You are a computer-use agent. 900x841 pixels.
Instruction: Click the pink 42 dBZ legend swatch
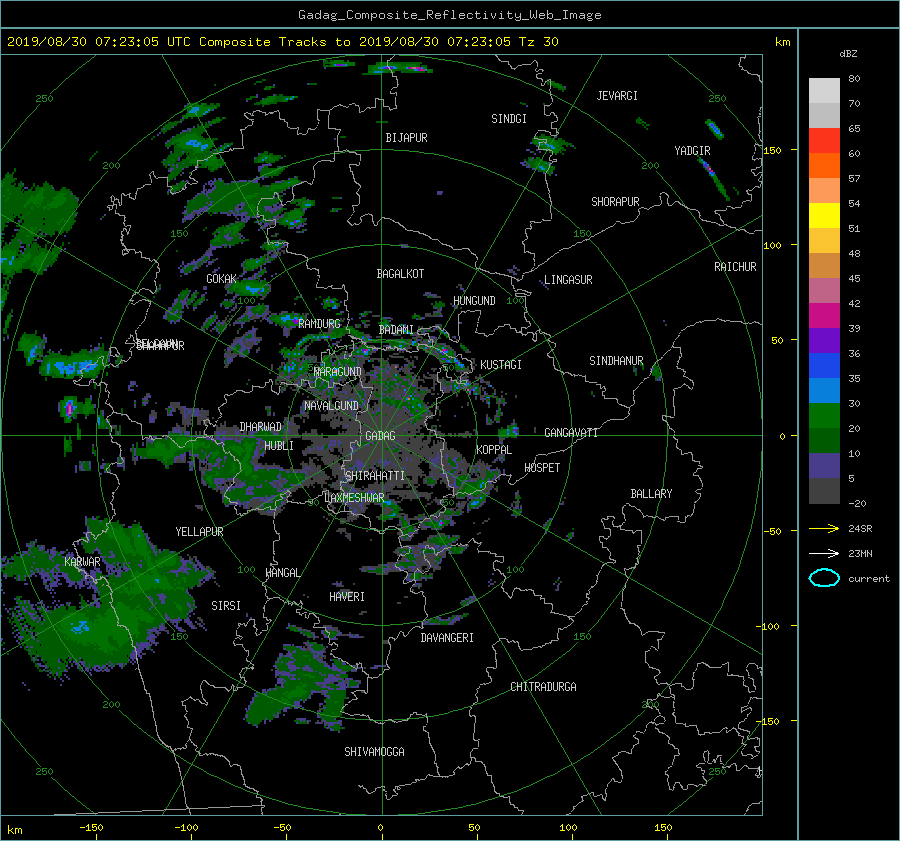coord(824,291)
